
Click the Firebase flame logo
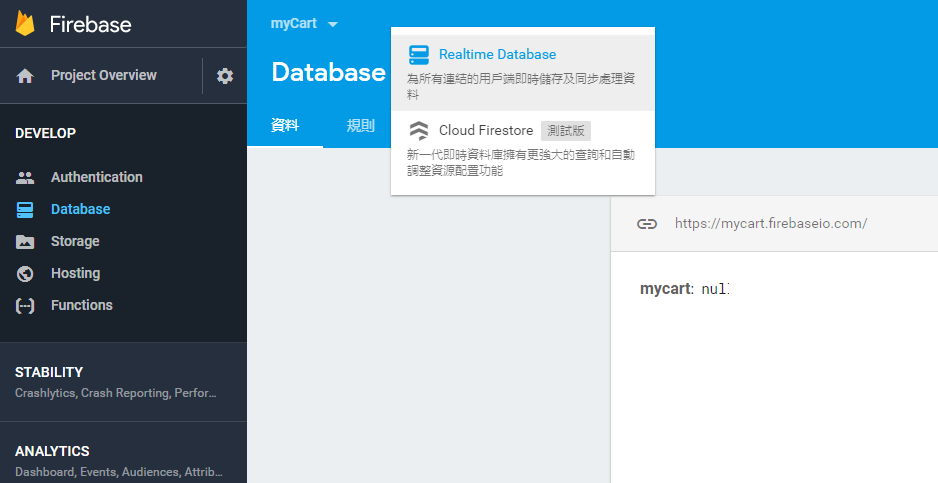point(25,23)
